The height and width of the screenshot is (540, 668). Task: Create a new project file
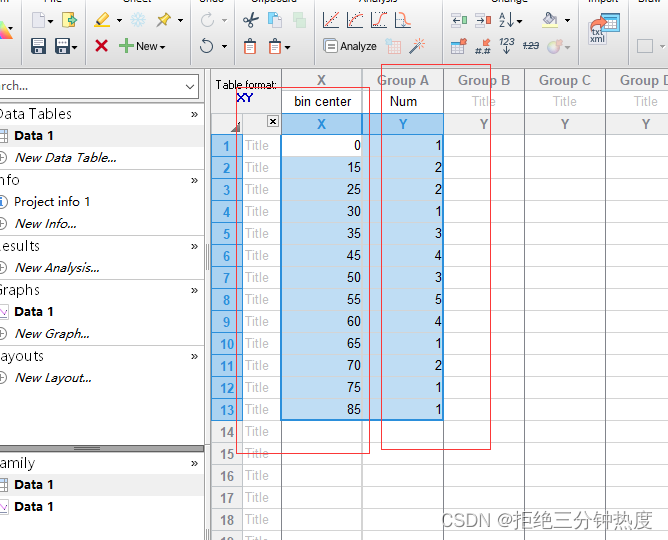pyautogui.click(x=38, y=20)
